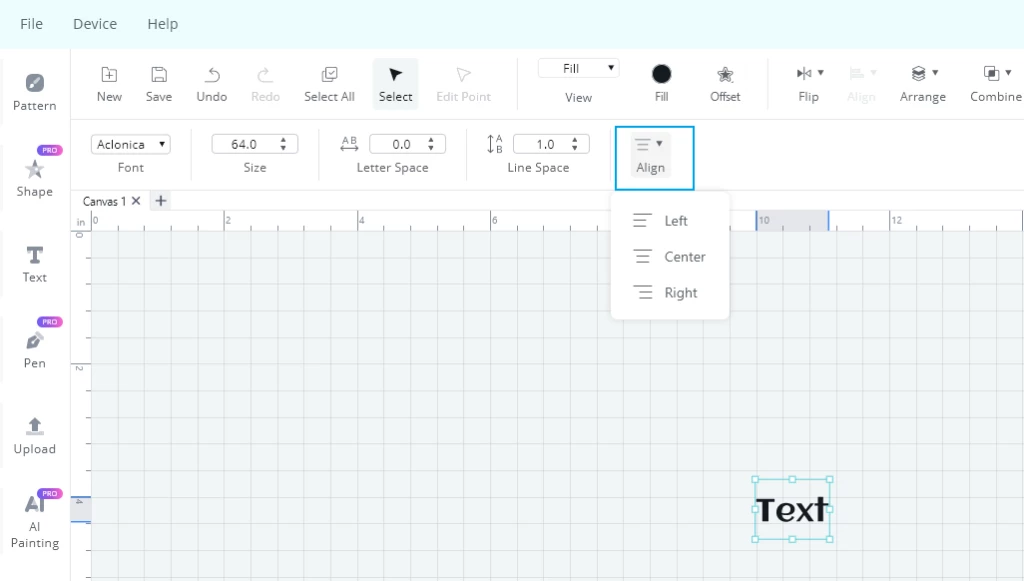Screen dimensions: 1024x581
Task: Open the Upload panel
Action: coord(35,435)
